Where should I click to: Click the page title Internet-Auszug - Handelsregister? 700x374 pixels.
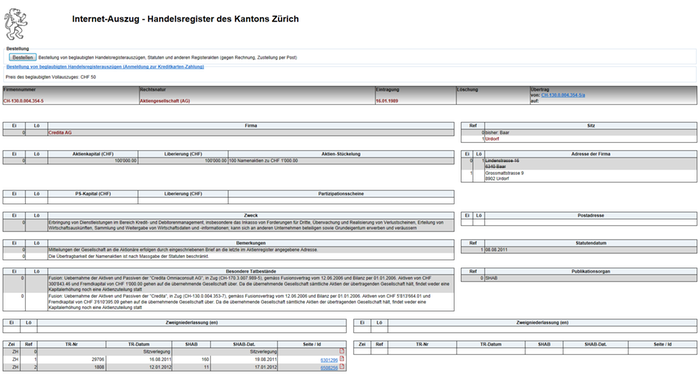185,19
